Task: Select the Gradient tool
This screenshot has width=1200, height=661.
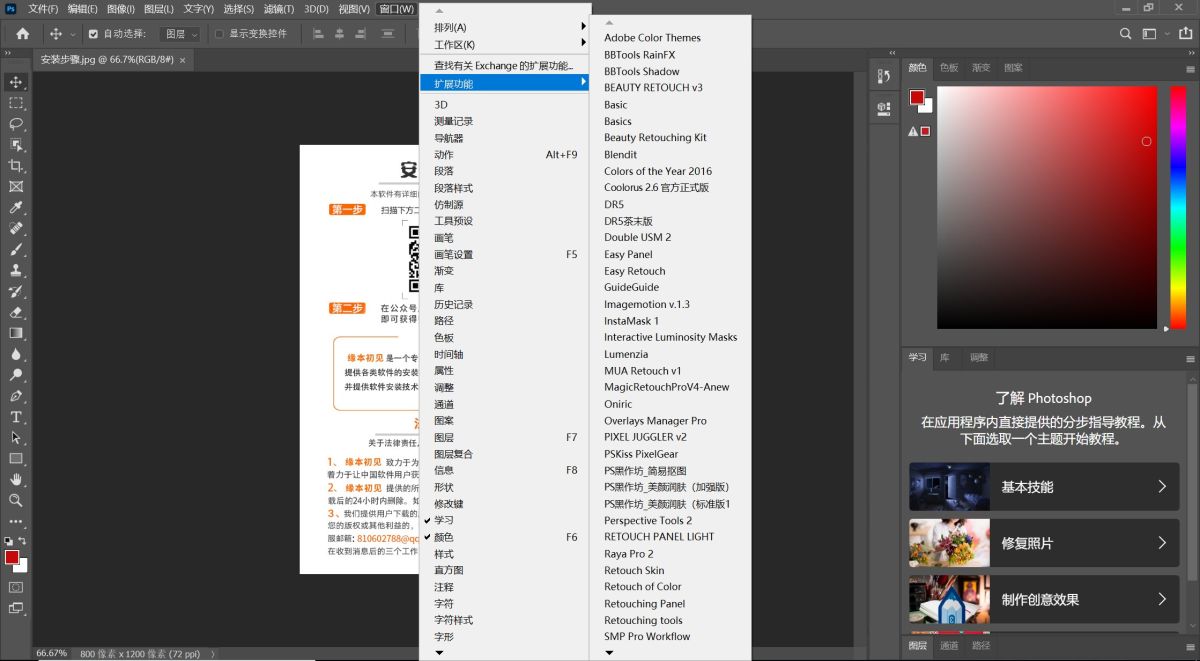Action: pyautogui.click(x=16, y=333)
